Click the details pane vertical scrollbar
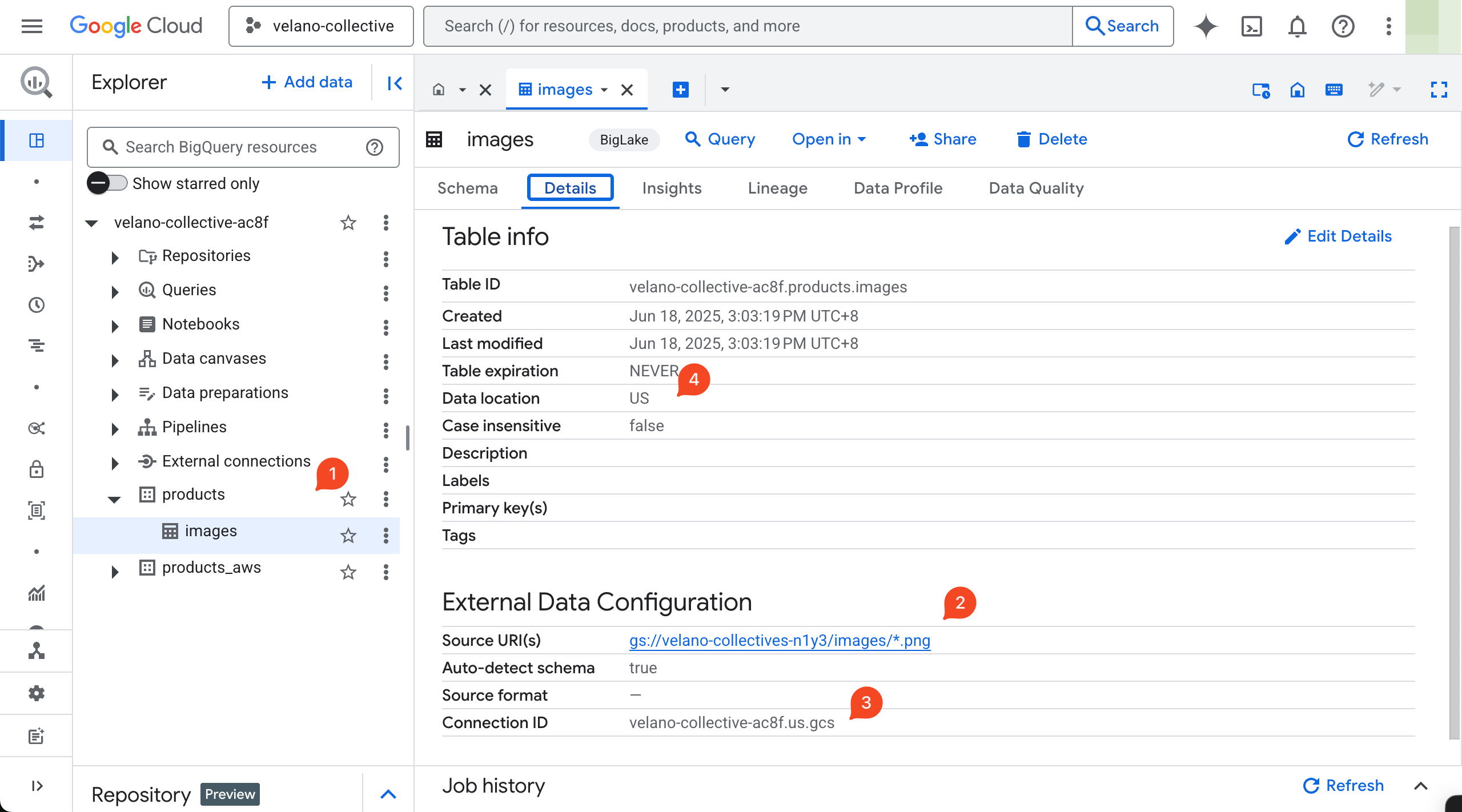1462x812 pixels. pos(1454,483)
